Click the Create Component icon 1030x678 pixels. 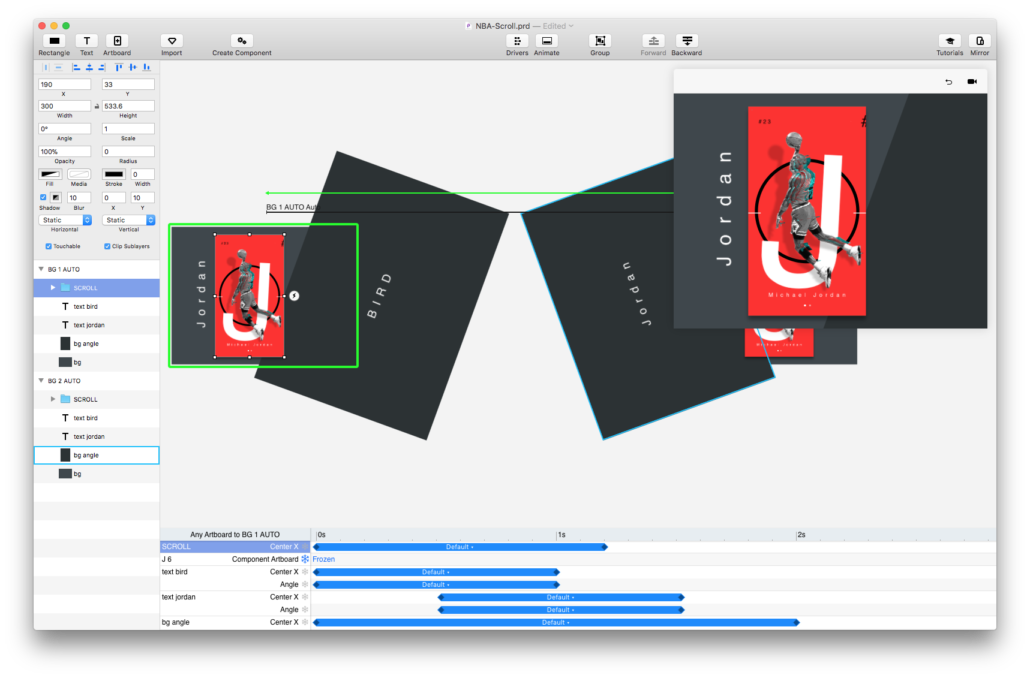coord(242,41)
